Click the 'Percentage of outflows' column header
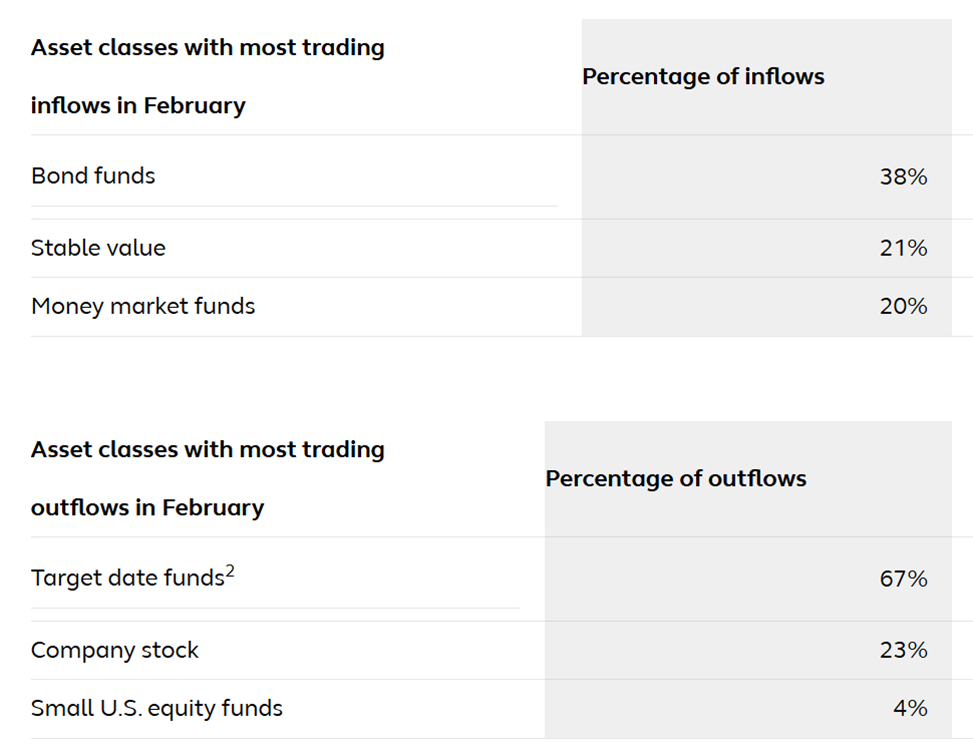The width and height of the screenshot is (973, 753). 676,479
